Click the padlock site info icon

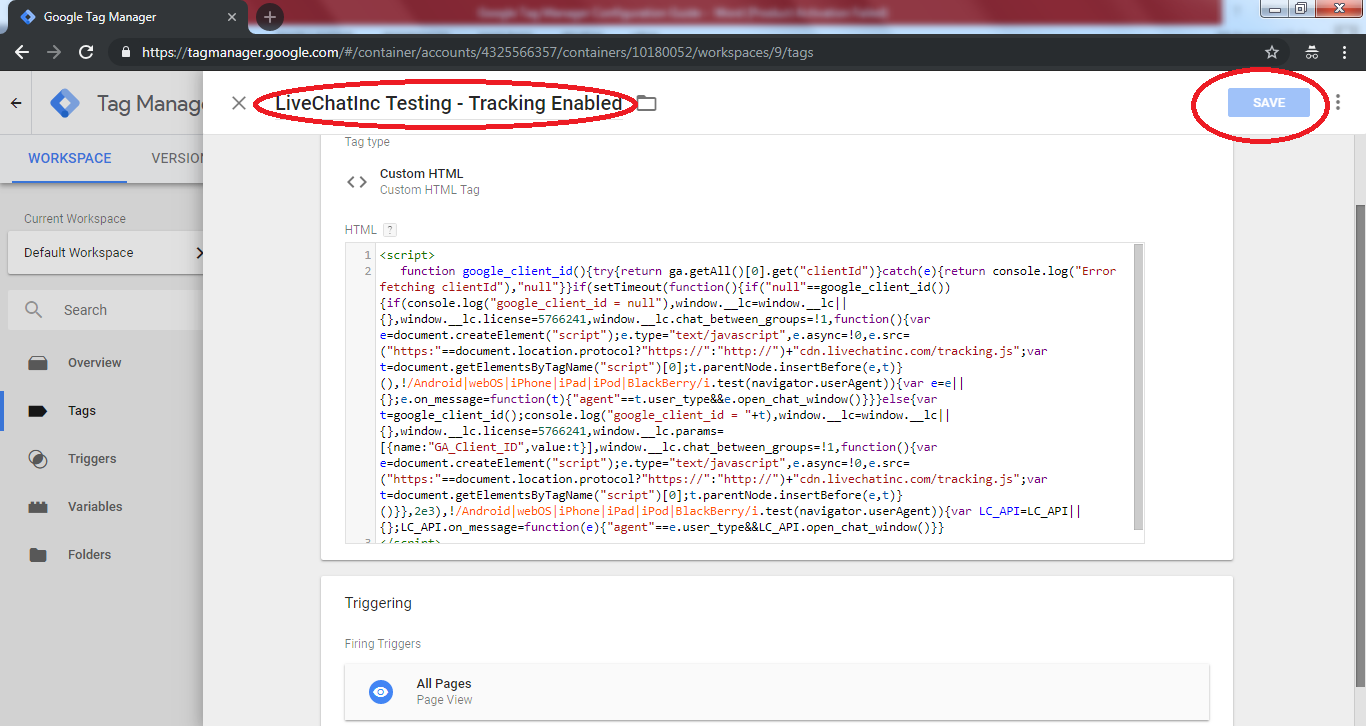click(125, 52)
